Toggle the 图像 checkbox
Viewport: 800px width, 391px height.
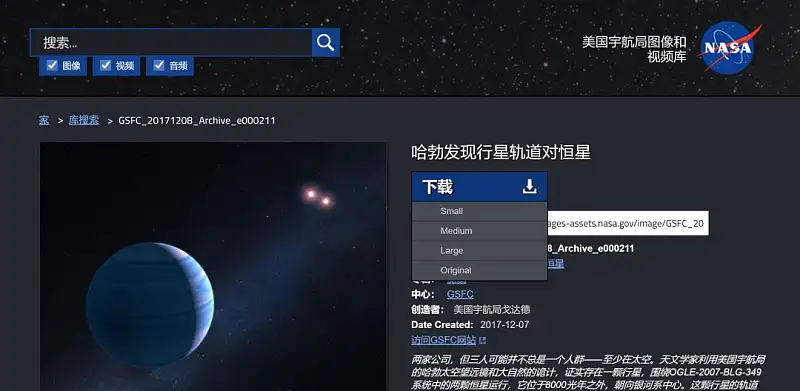click(x=52, y=65)
